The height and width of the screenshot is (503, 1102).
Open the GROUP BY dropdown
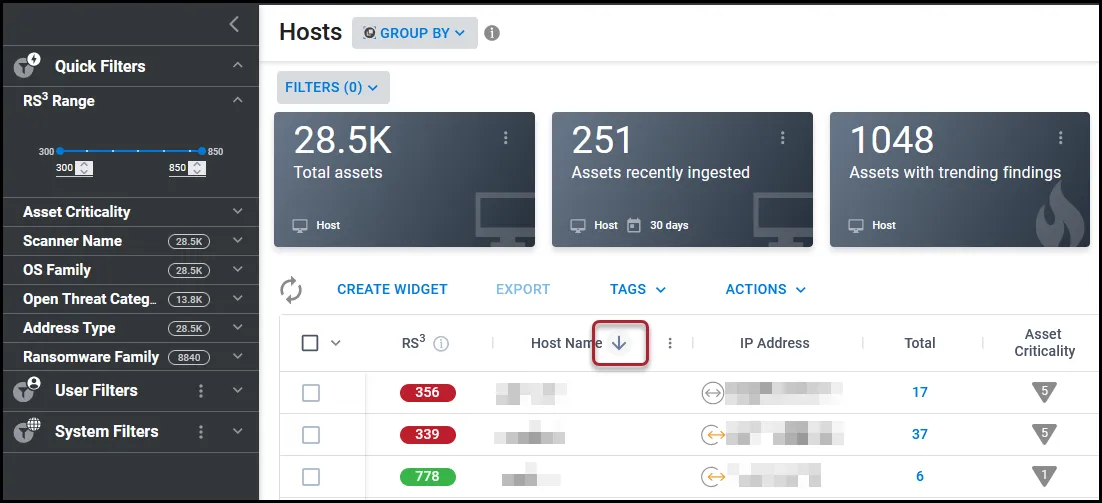[x=415, y=33]
